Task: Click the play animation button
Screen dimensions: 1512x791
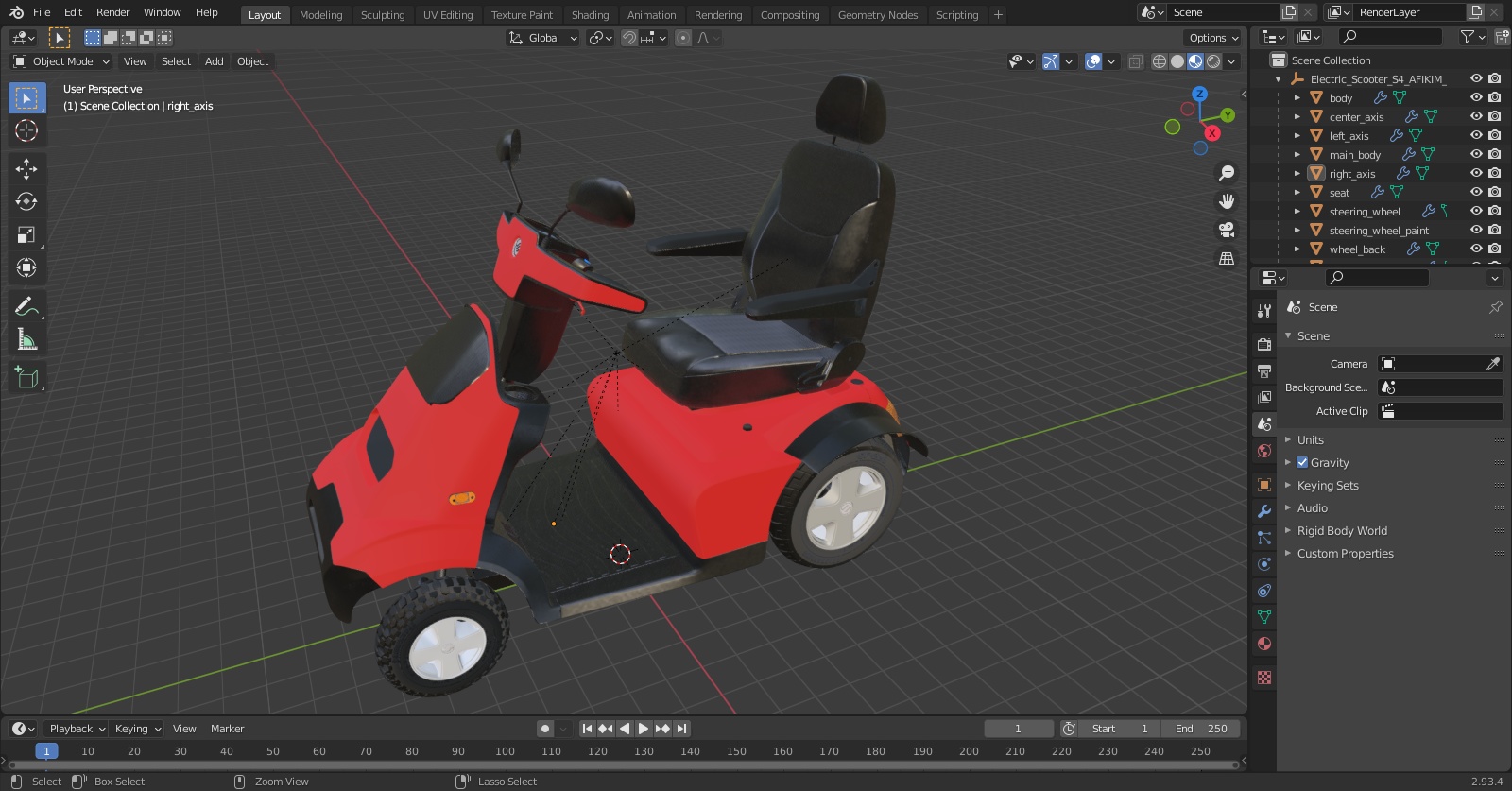Action: (644, 729)
